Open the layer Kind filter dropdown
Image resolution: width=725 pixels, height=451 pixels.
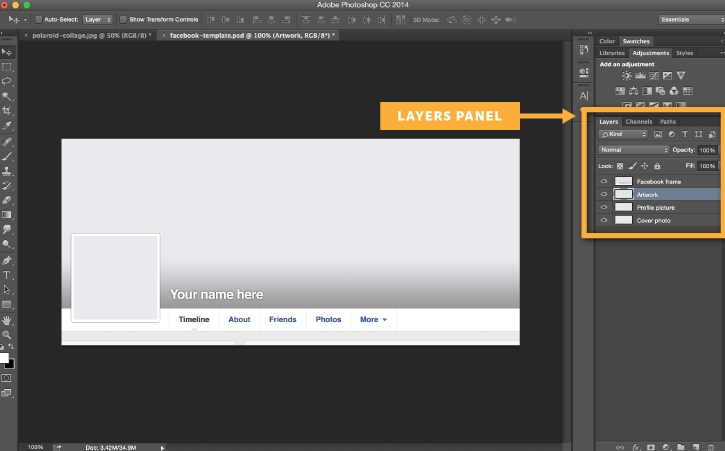click(622, 134)
